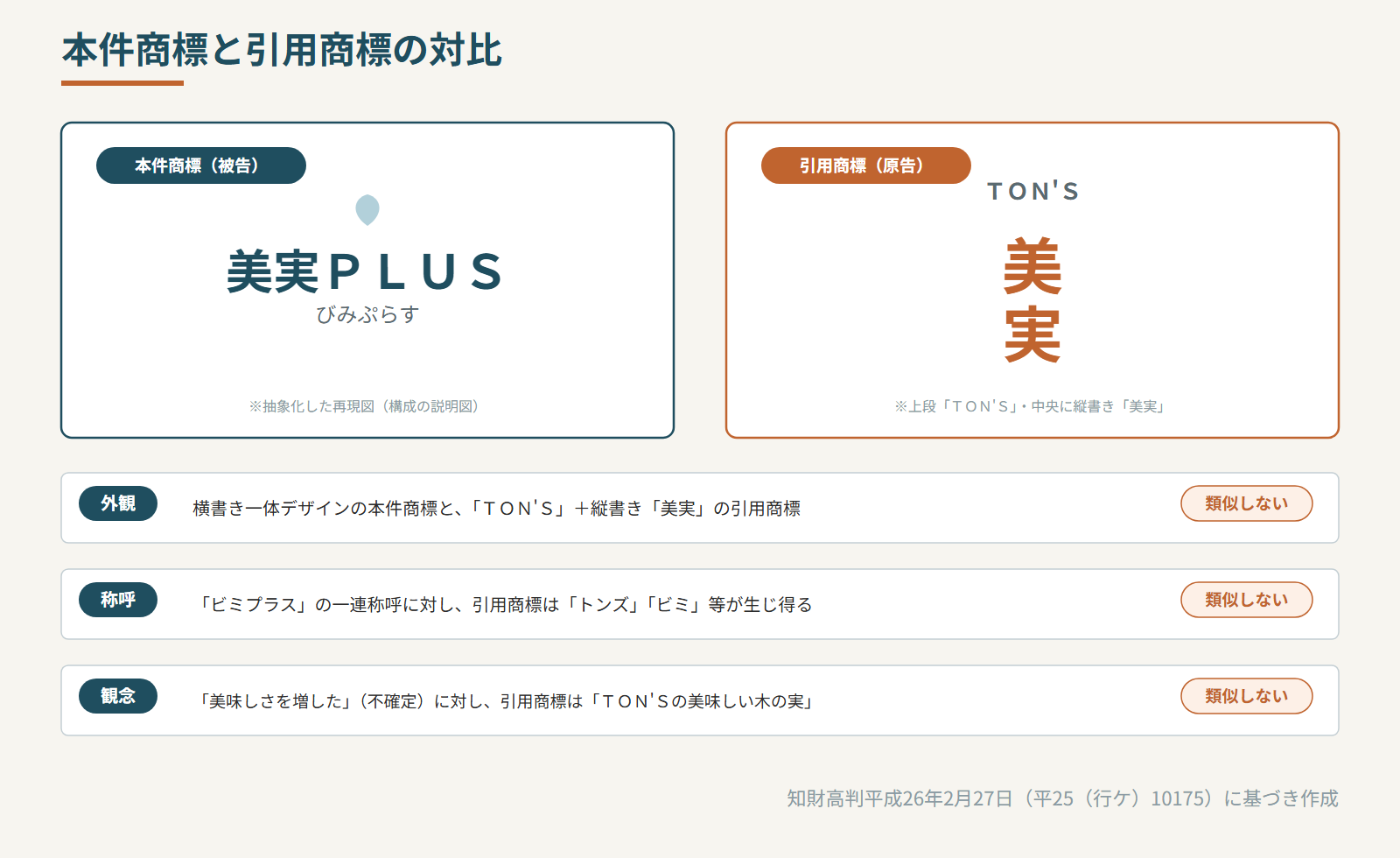Select the 称呼 label badge
The height and width of the screenshot is (858, 1400).
click(x=118, y=600)
